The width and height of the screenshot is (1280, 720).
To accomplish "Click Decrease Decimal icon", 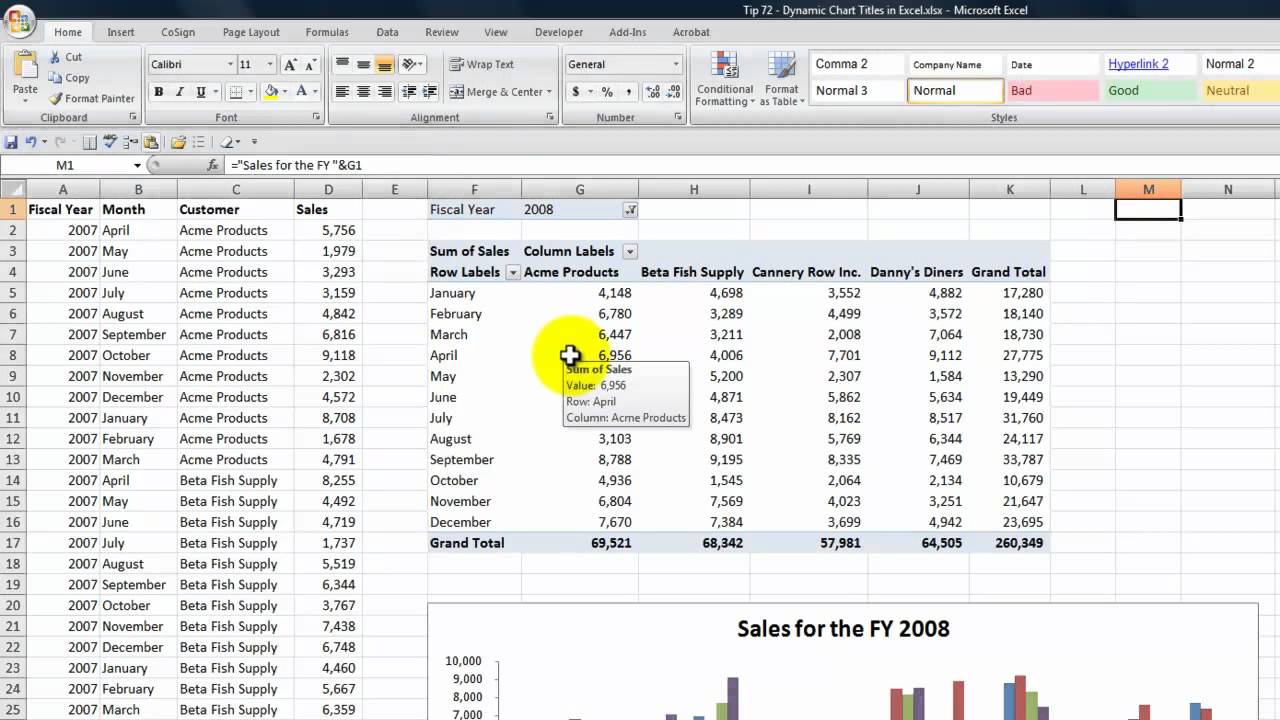I will (x=674, y=92).
